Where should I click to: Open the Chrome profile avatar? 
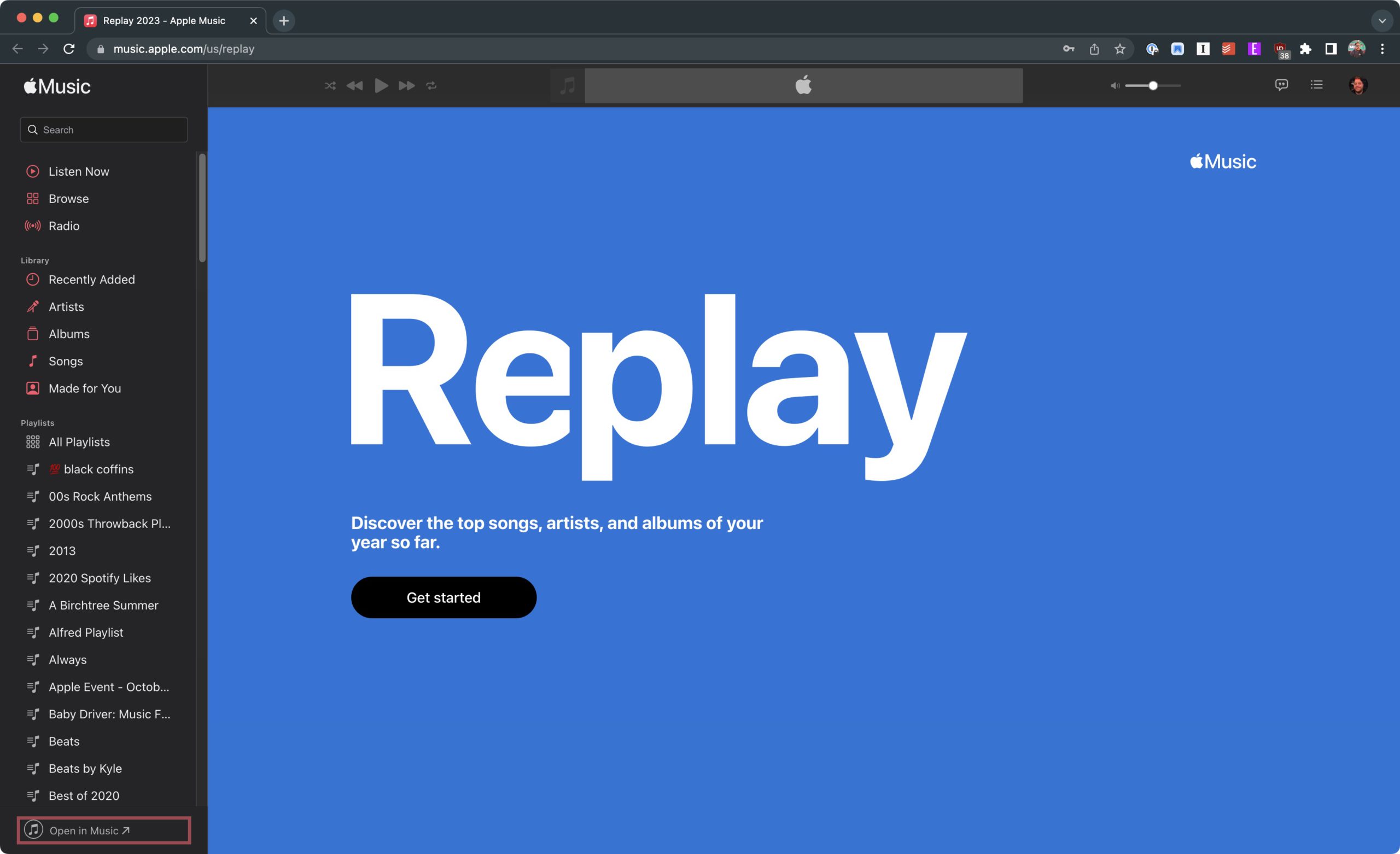[1357, 49]
